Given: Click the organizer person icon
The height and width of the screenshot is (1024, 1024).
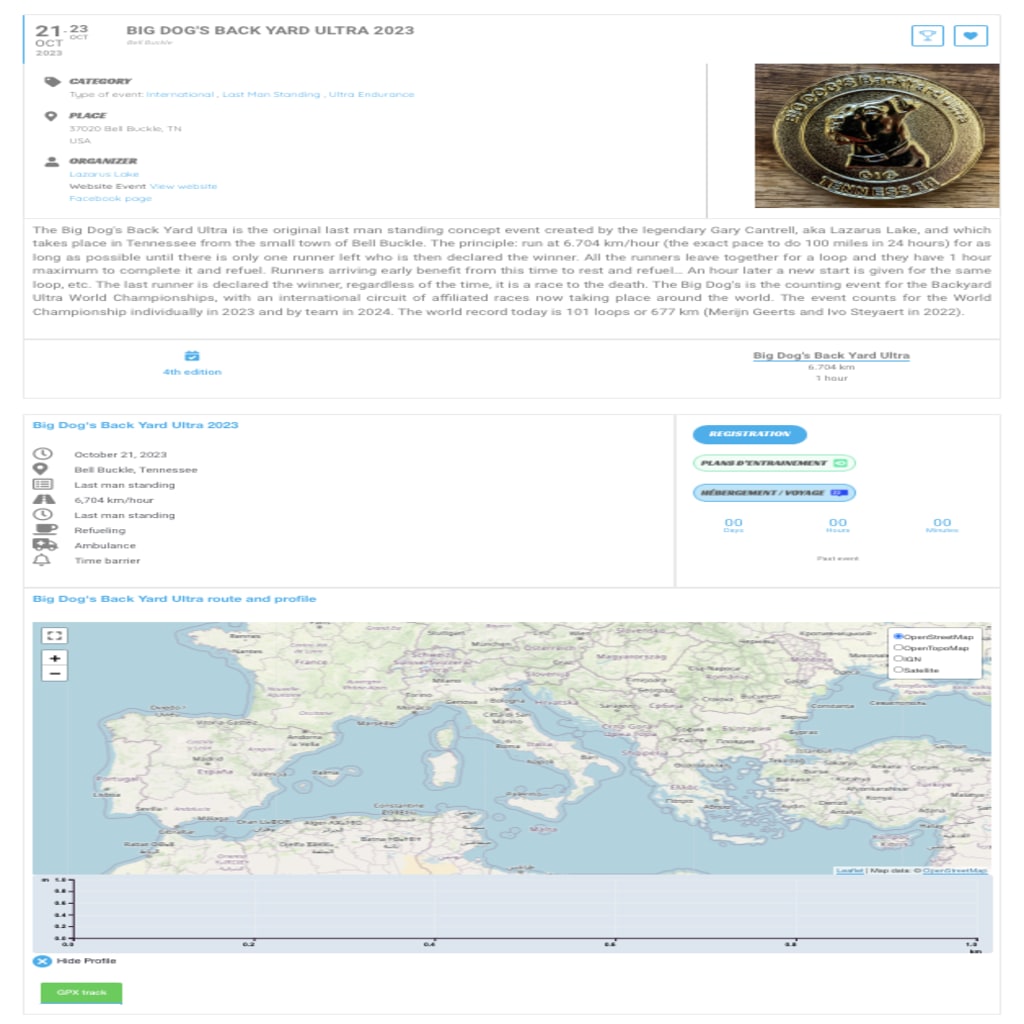Looking at the screenshot, I should pos(52,161).
